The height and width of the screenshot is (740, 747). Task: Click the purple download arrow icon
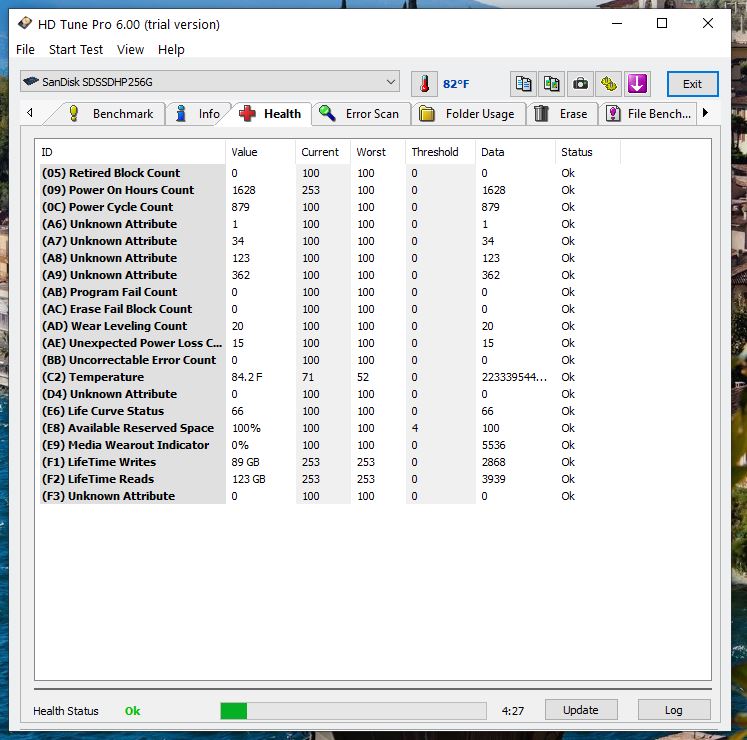click(x=637, y=84)
